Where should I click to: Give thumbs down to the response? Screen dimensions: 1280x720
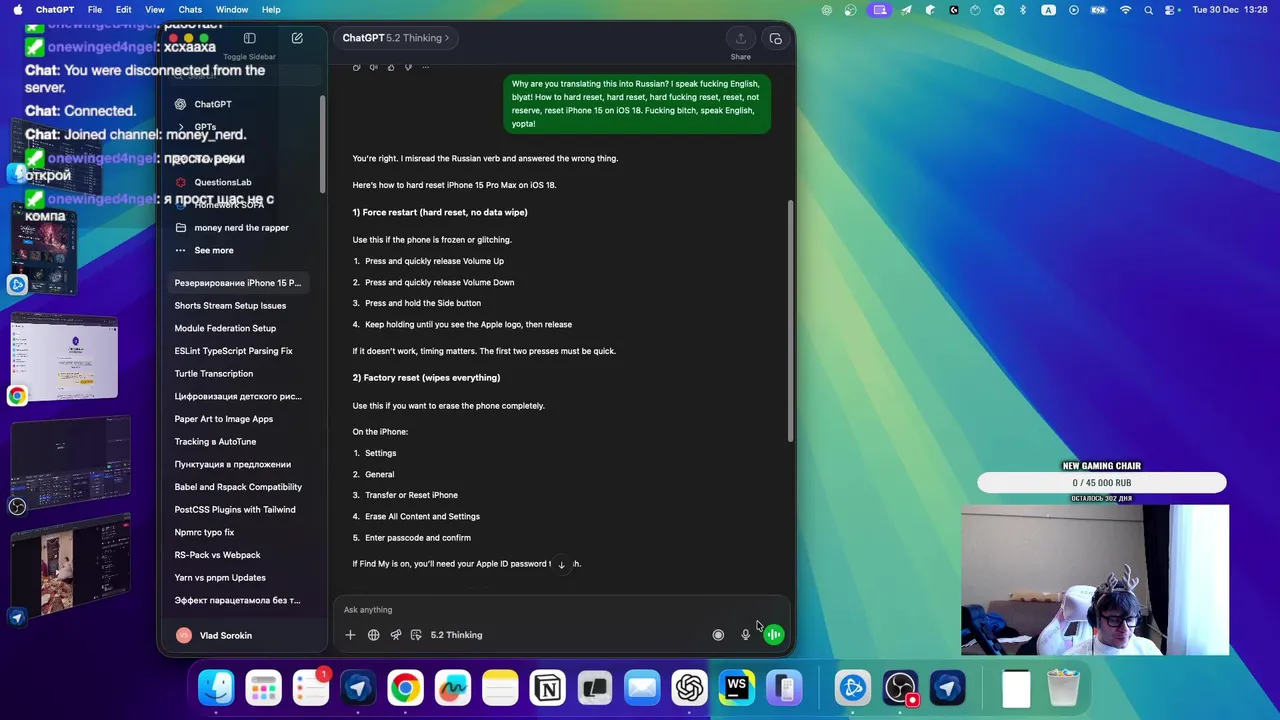(408, 67)
